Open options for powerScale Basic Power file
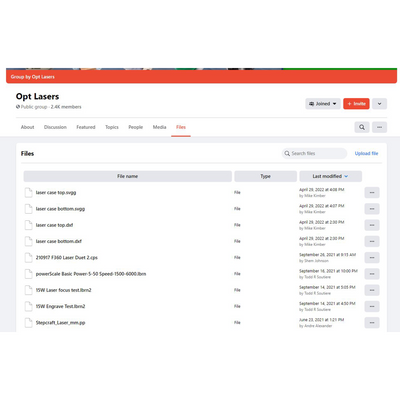This screenshot has height=400, width=400. pyautogui.click(x=372, y=274)
